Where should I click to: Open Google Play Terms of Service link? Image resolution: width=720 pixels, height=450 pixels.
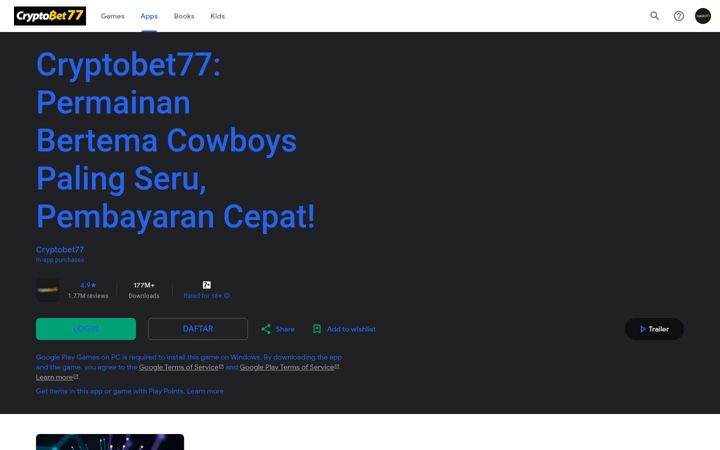[x=289, y=367]
